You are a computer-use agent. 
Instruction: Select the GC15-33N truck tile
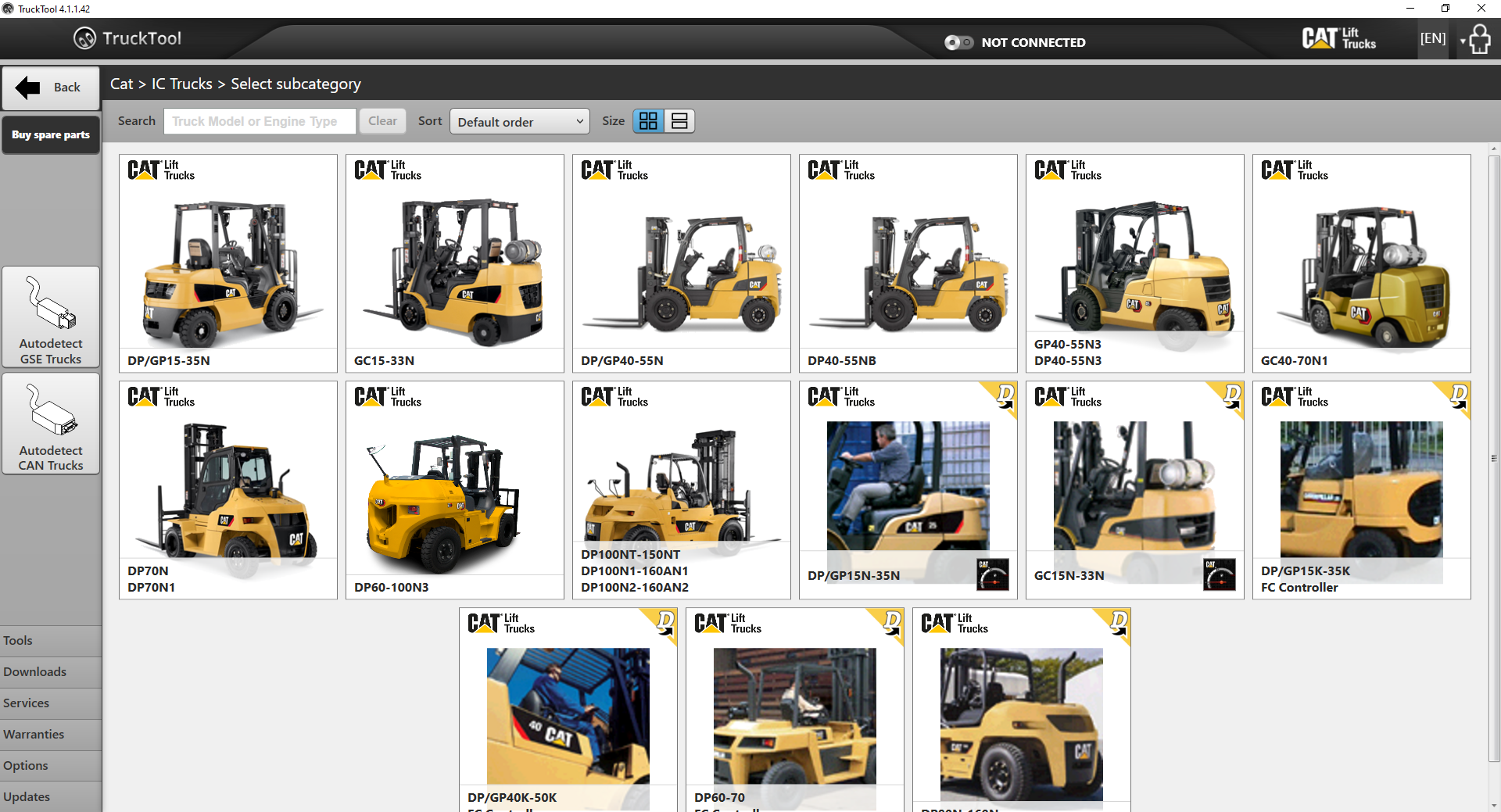click(455, 263)
